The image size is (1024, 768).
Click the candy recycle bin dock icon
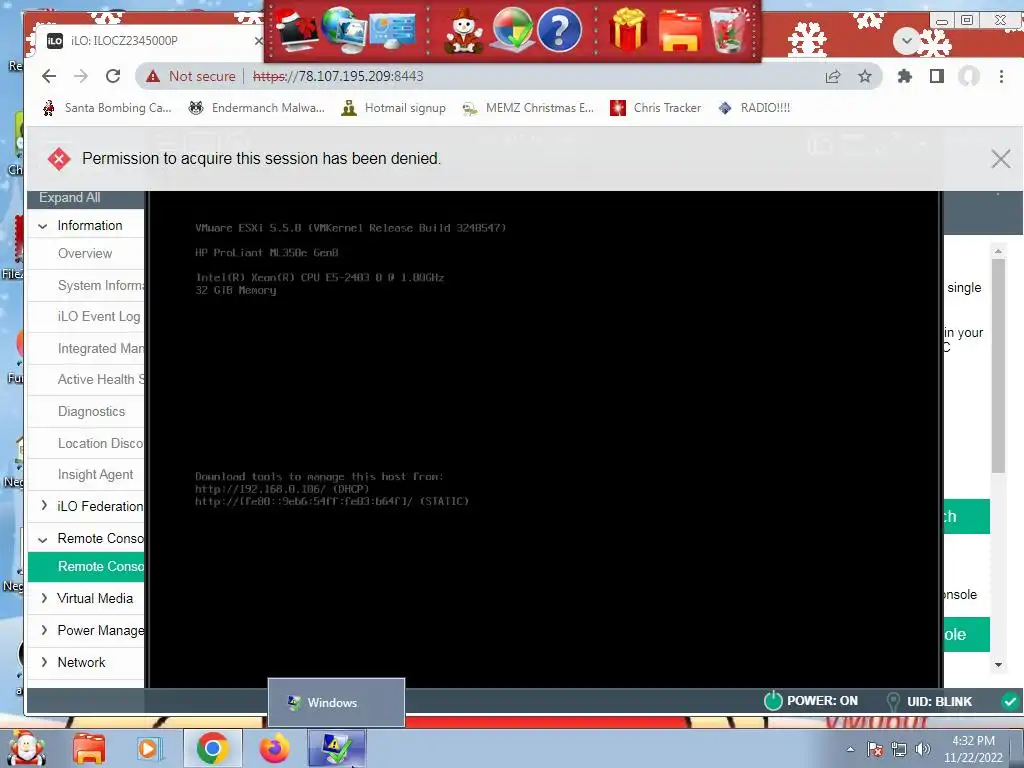(729, 30)
